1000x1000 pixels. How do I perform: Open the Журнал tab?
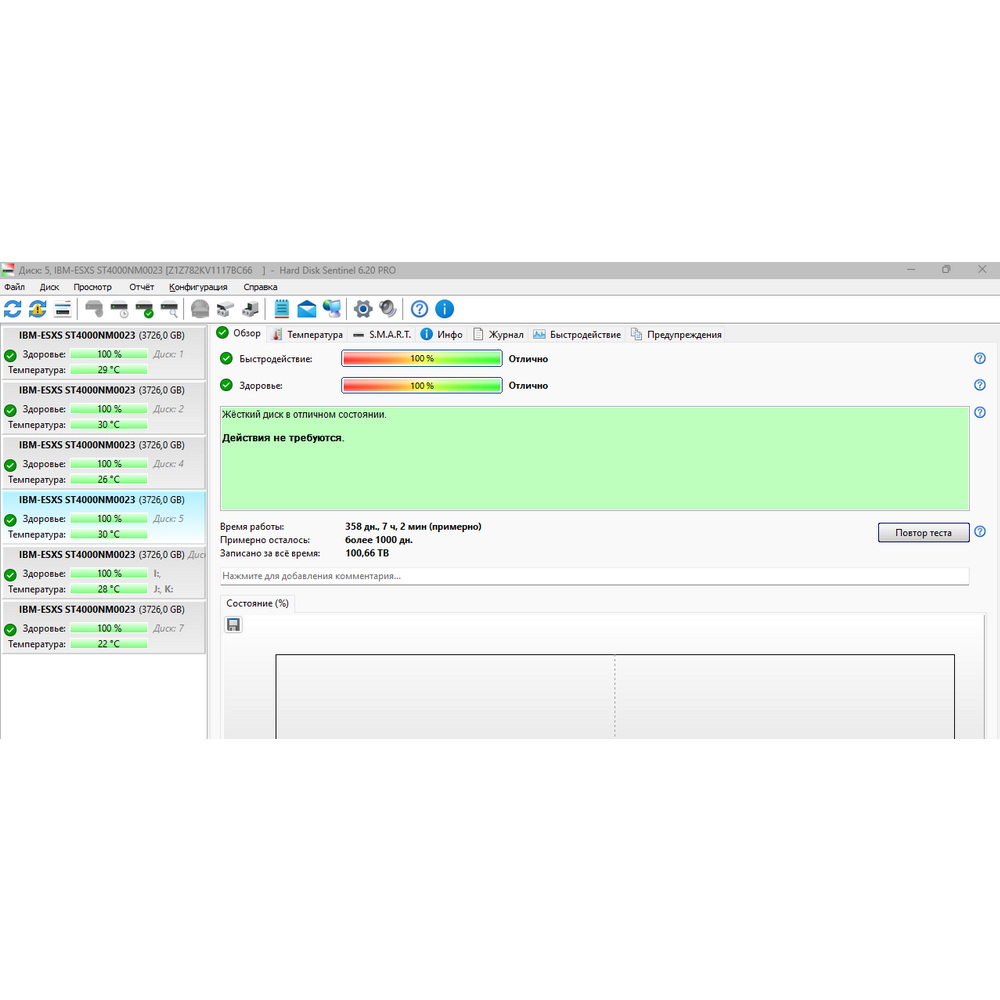498,334
